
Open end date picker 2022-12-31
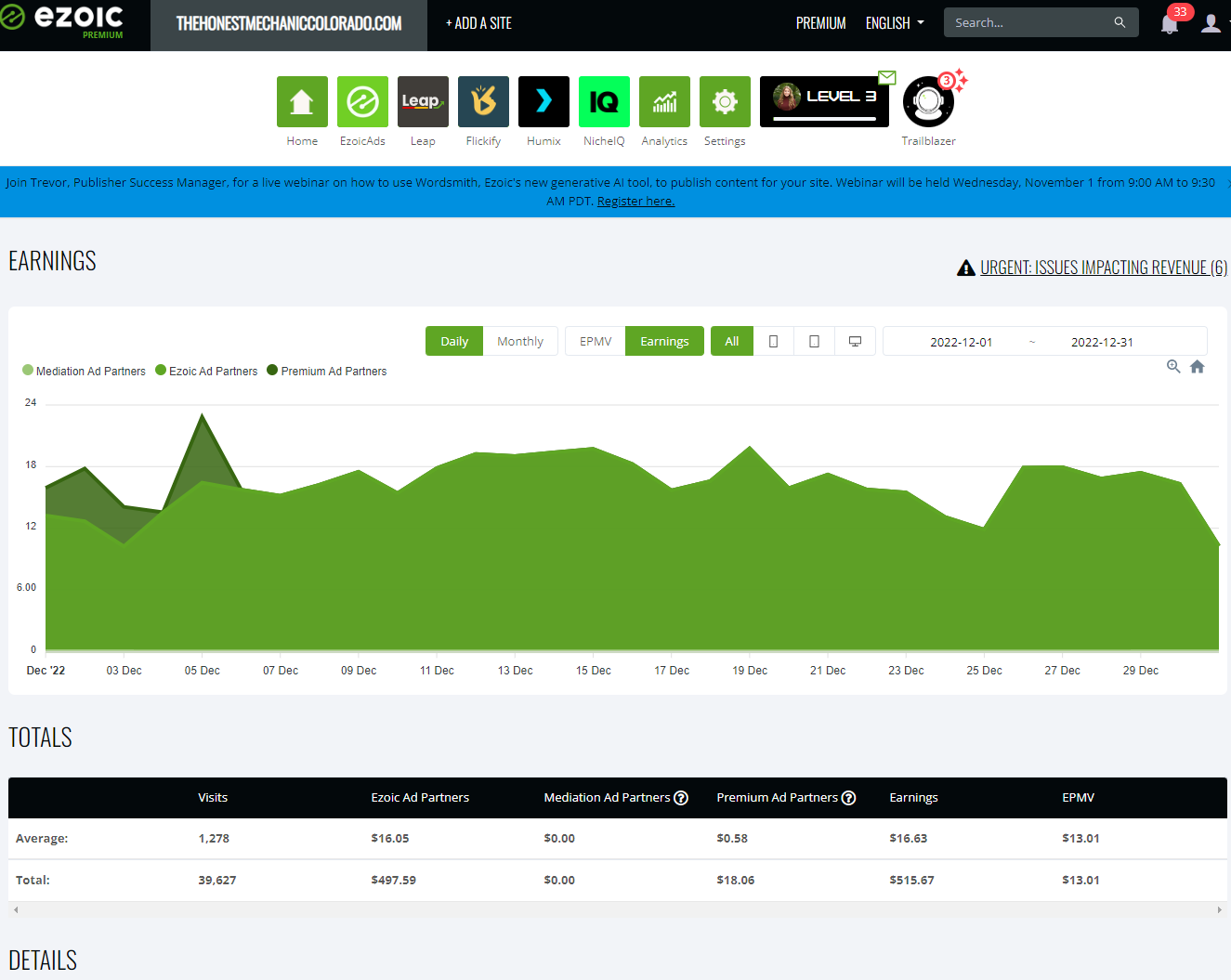click(x=1102, y=342)
